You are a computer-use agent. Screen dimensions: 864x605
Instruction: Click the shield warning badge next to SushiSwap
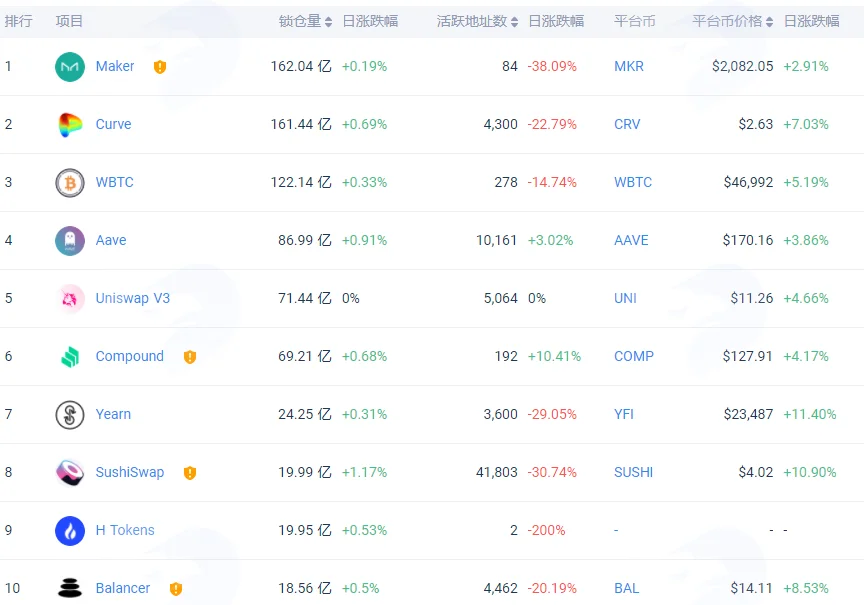point(190,473)
